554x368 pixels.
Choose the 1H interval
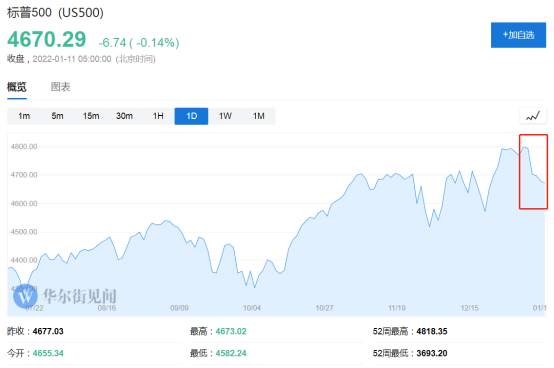pyautogui.click(x=158, y=116)
